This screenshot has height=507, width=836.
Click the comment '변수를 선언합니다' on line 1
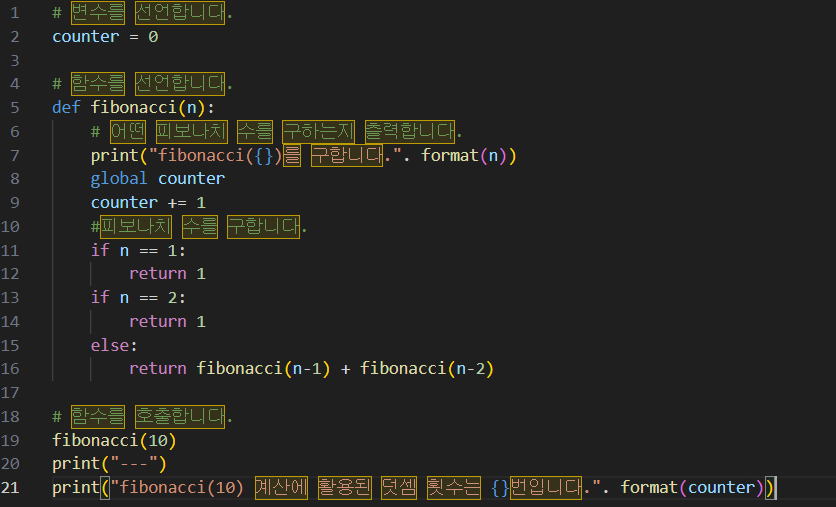coord(148,13)
